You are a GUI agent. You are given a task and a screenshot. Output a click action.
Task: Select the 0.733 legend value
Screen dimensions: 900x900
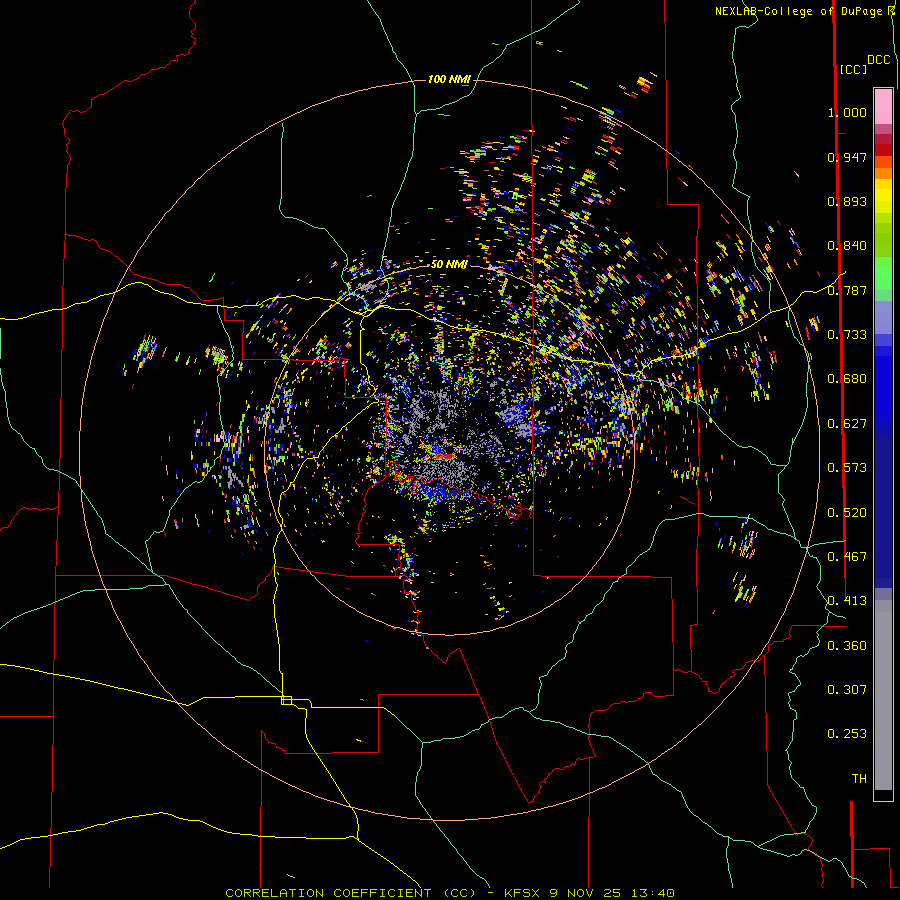click(x=847, y=335)
